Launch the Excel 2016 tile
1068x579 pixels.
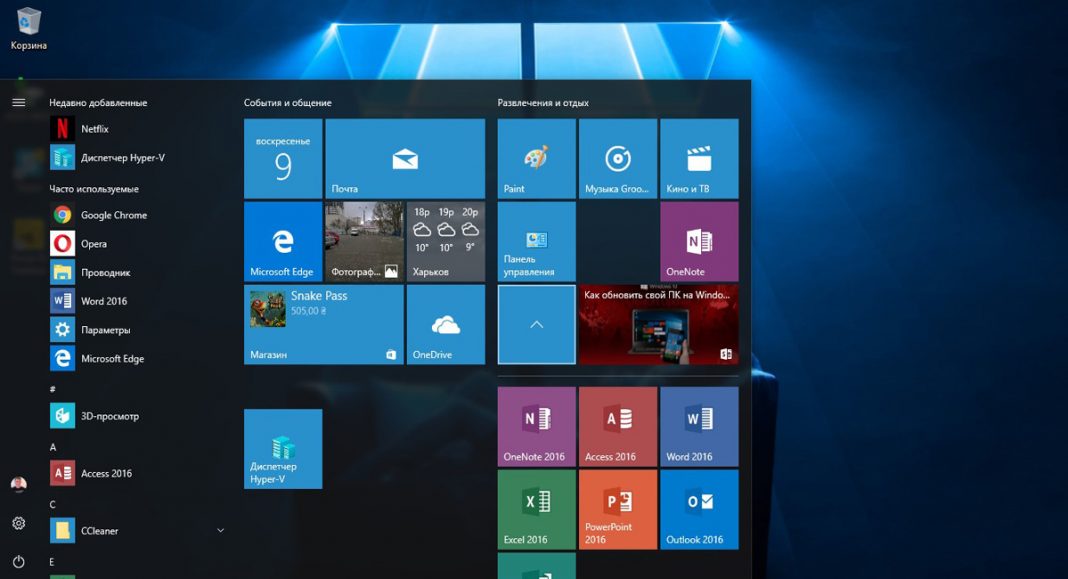coord(537,510)
